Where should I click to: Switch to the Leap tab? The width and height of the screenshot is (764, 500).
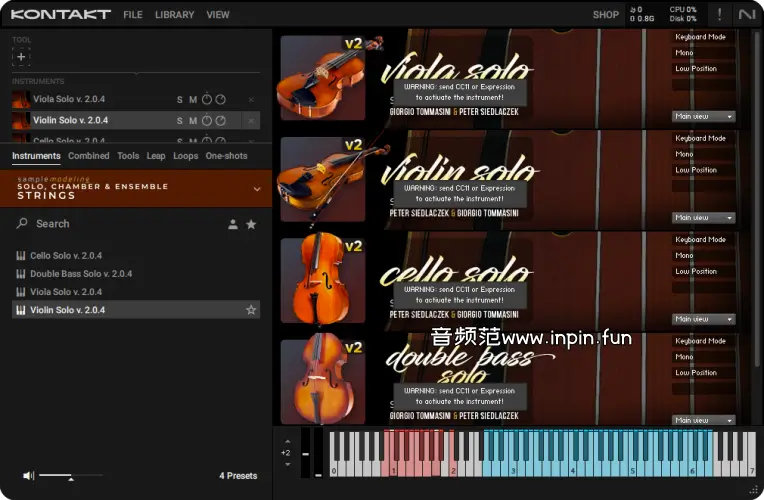click(x=156, y=156)
